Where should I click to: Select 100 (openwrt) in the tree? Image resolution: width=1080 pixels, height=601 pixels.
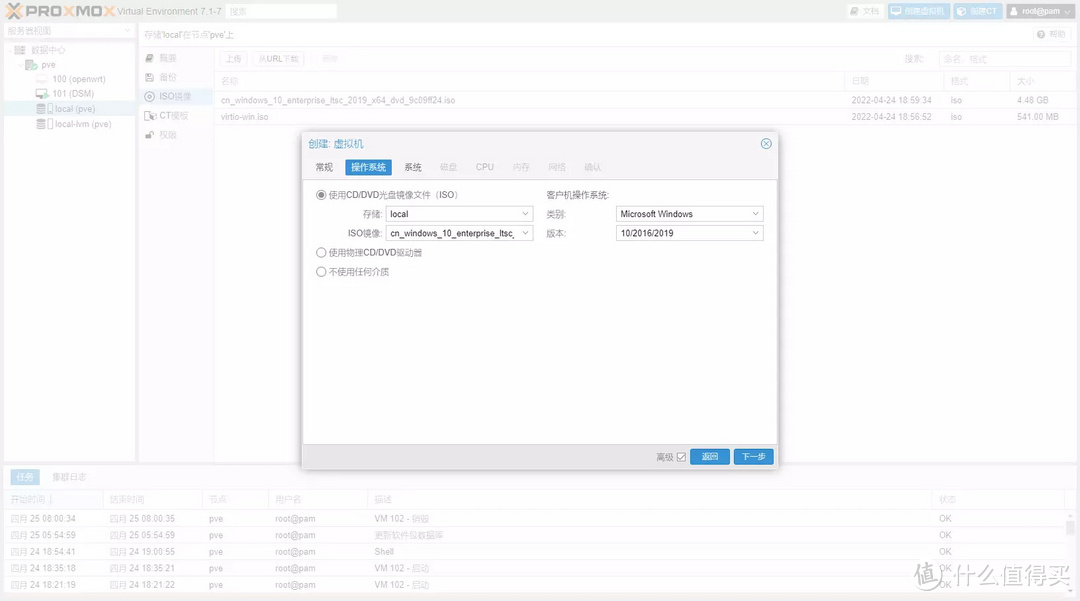79,79
